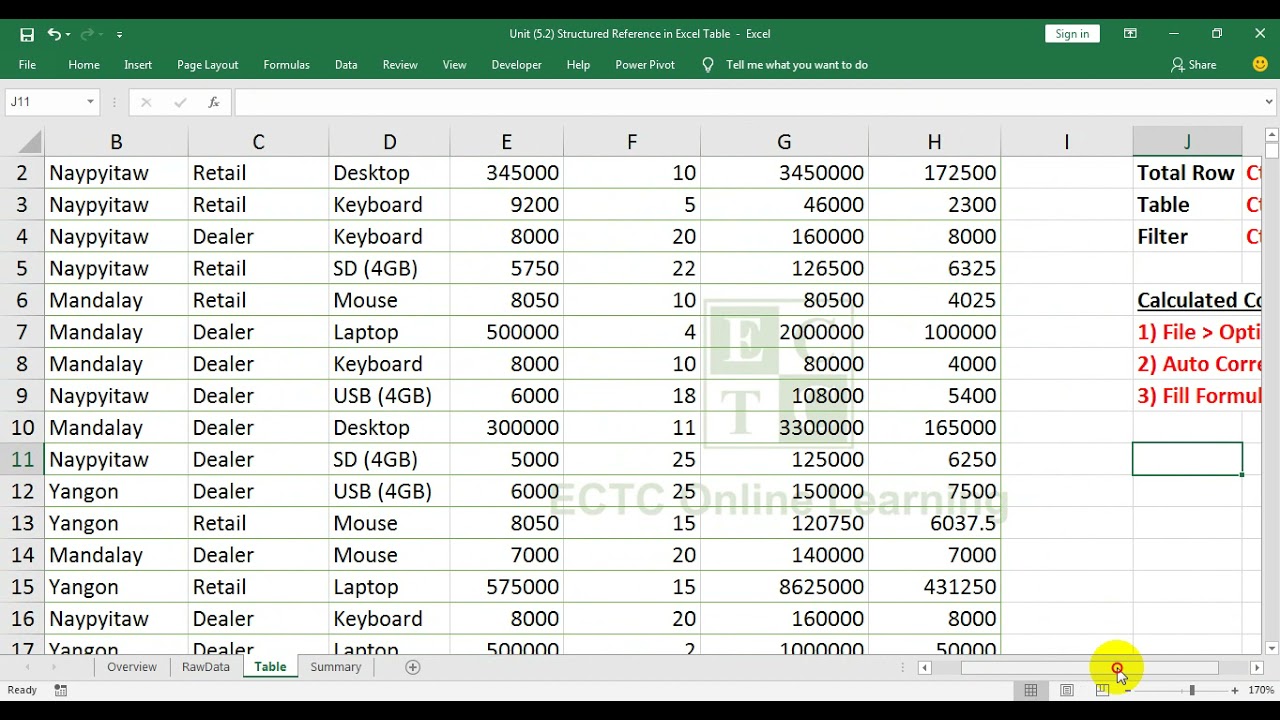Click the zoom slider handle
The height and width of the screenshot is (720, 1280).
point(1191,690)
